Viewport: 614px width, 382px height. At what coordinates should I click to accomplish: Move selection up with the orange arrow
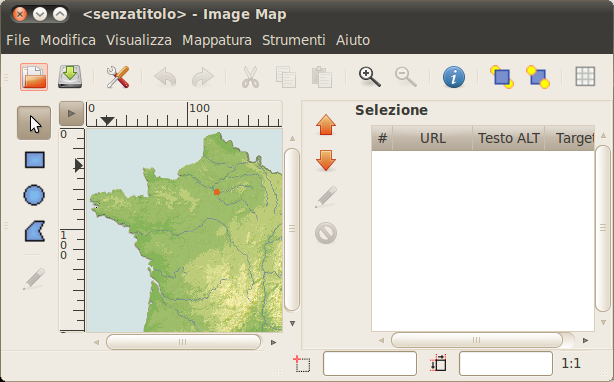326,125
